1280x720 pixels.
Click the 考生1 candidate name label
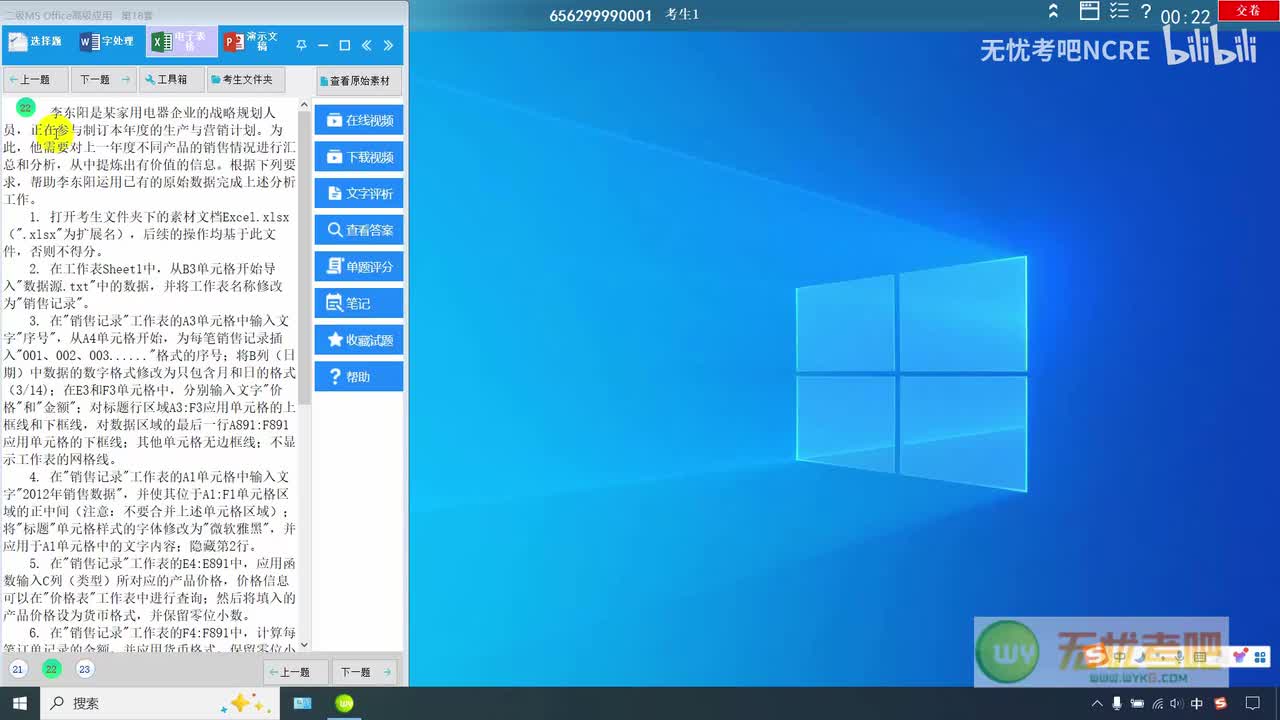pos(682,15)
